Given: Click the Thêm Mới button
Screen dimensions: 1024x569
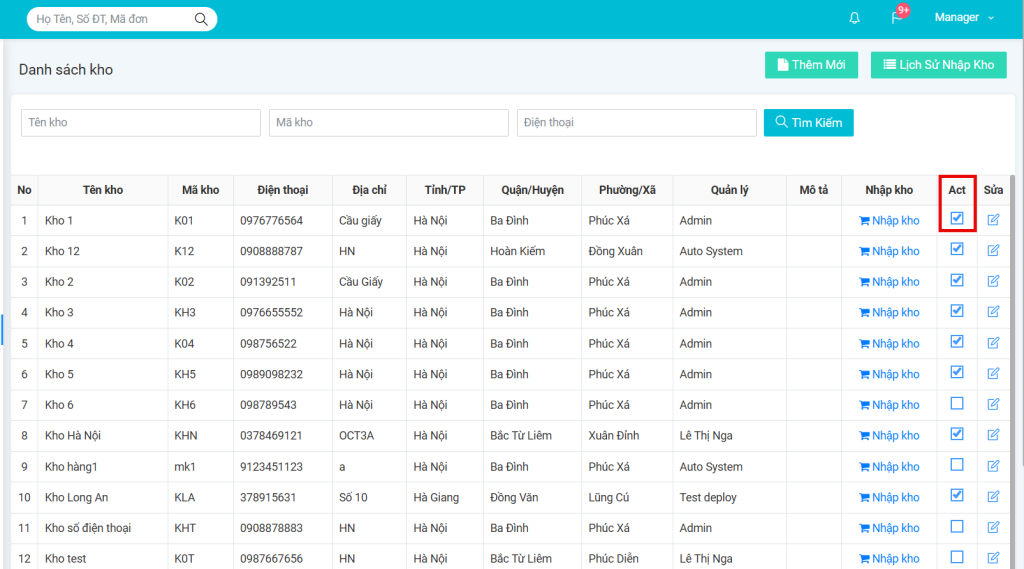Looking at the screenshot, I should click(811, 65).
